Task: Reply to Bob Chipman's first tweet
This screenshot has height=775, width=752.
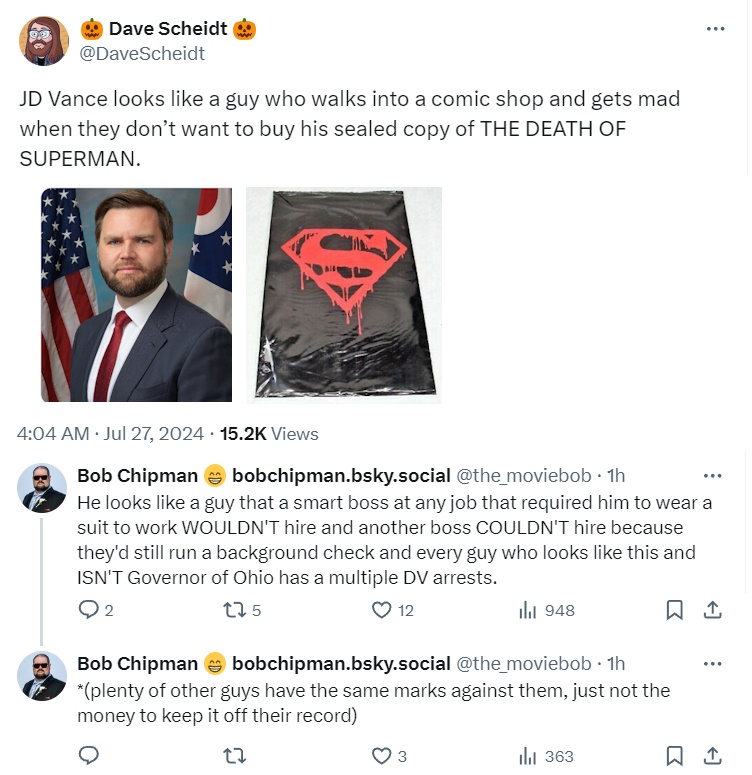Action: pos(88,610)
